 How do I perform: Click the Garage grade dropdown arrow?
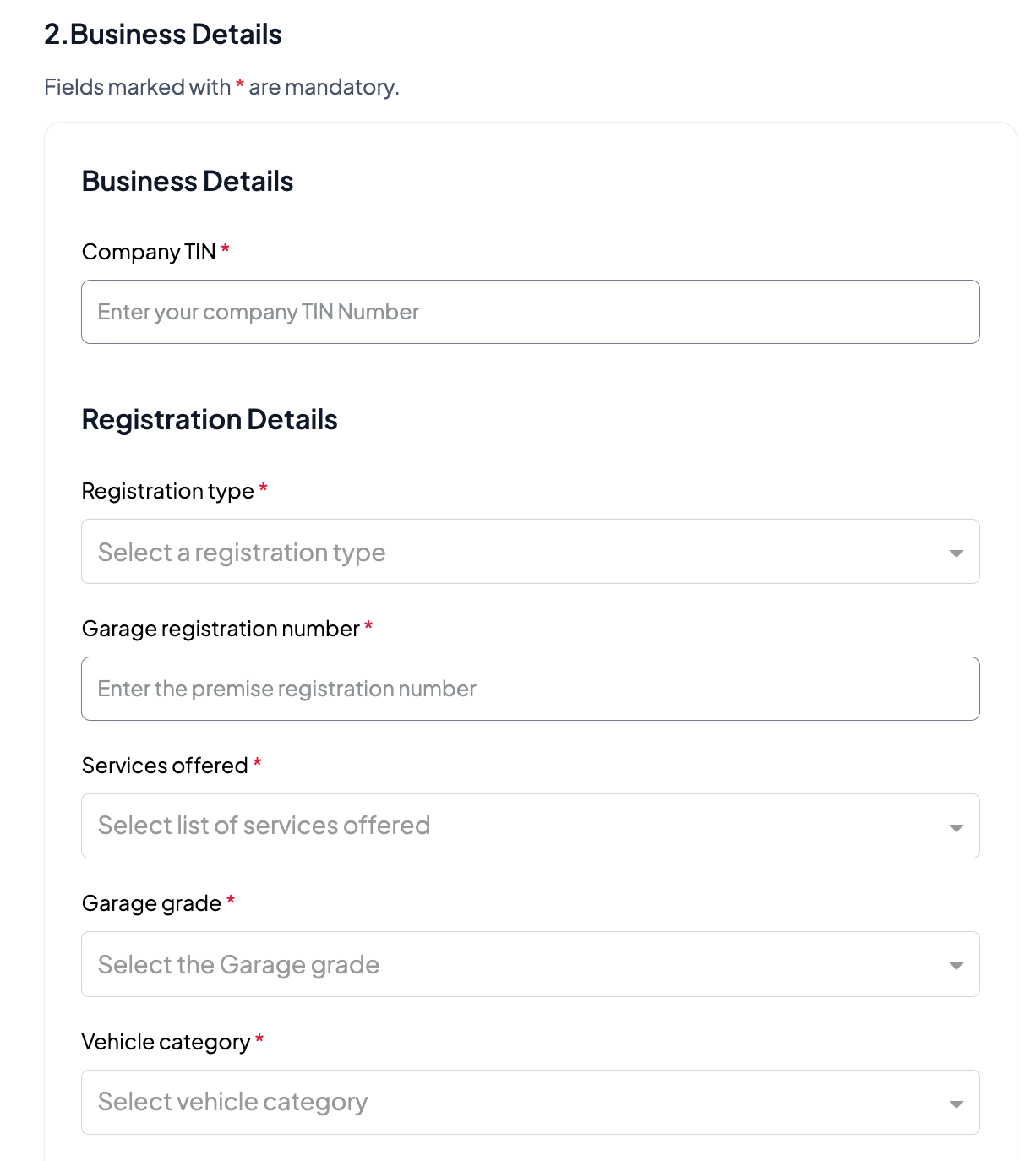pyautogui.click(x=956, y=966)
